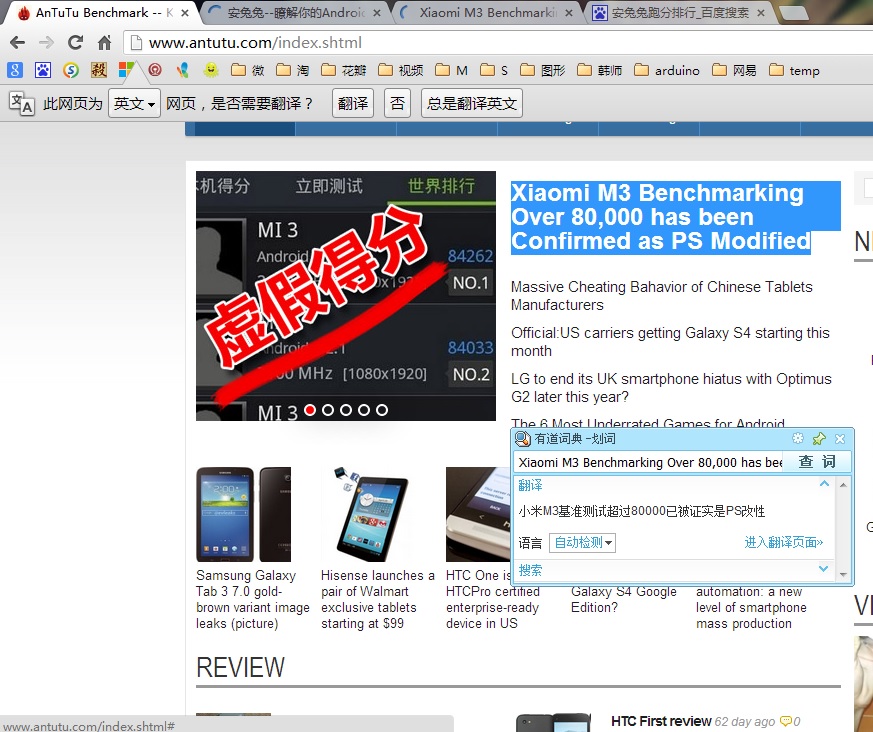Expand the 搜索 section in Youdao popup
The height and width of the screenshot is (732, 873).
pos(824,569)
